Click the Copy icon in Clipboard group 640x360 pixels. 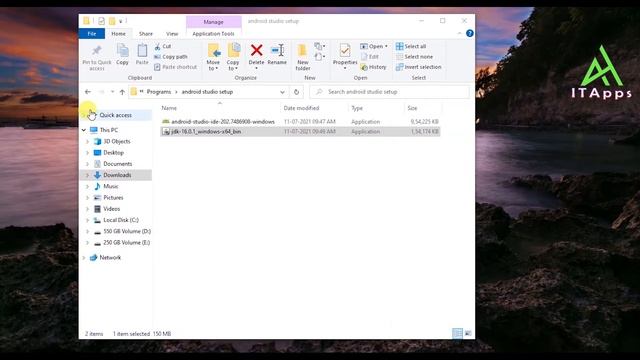(x=122, y=54)
